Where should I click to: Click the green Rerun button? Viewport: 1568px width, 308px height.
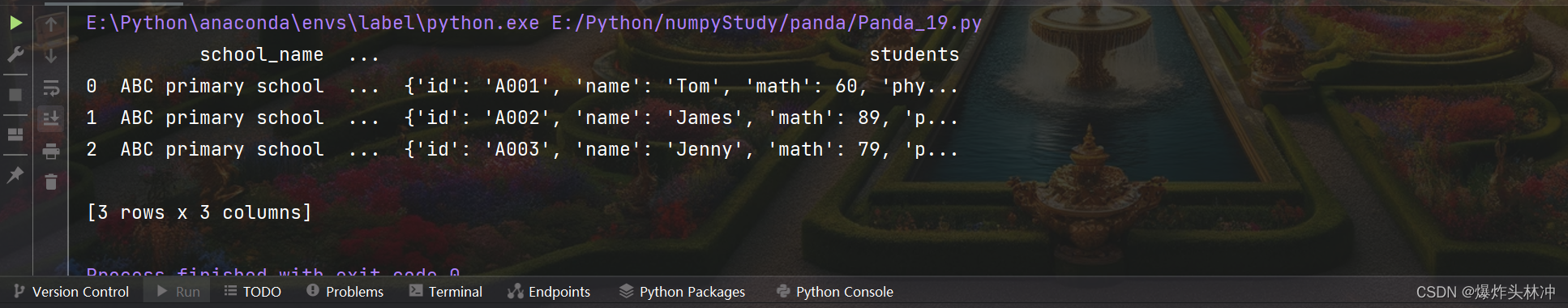click(15, 24)
